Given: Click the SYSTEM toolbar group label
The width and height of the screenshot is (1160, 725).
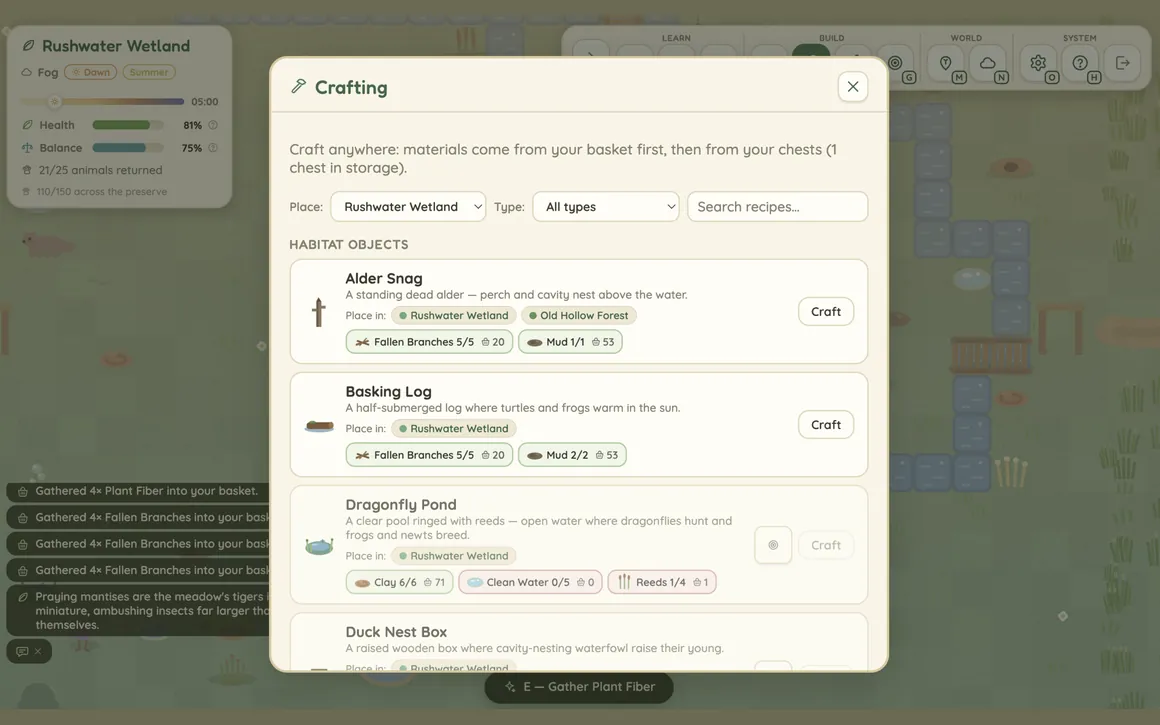Looking at the screenshot, I should (x=1079, y=38).
